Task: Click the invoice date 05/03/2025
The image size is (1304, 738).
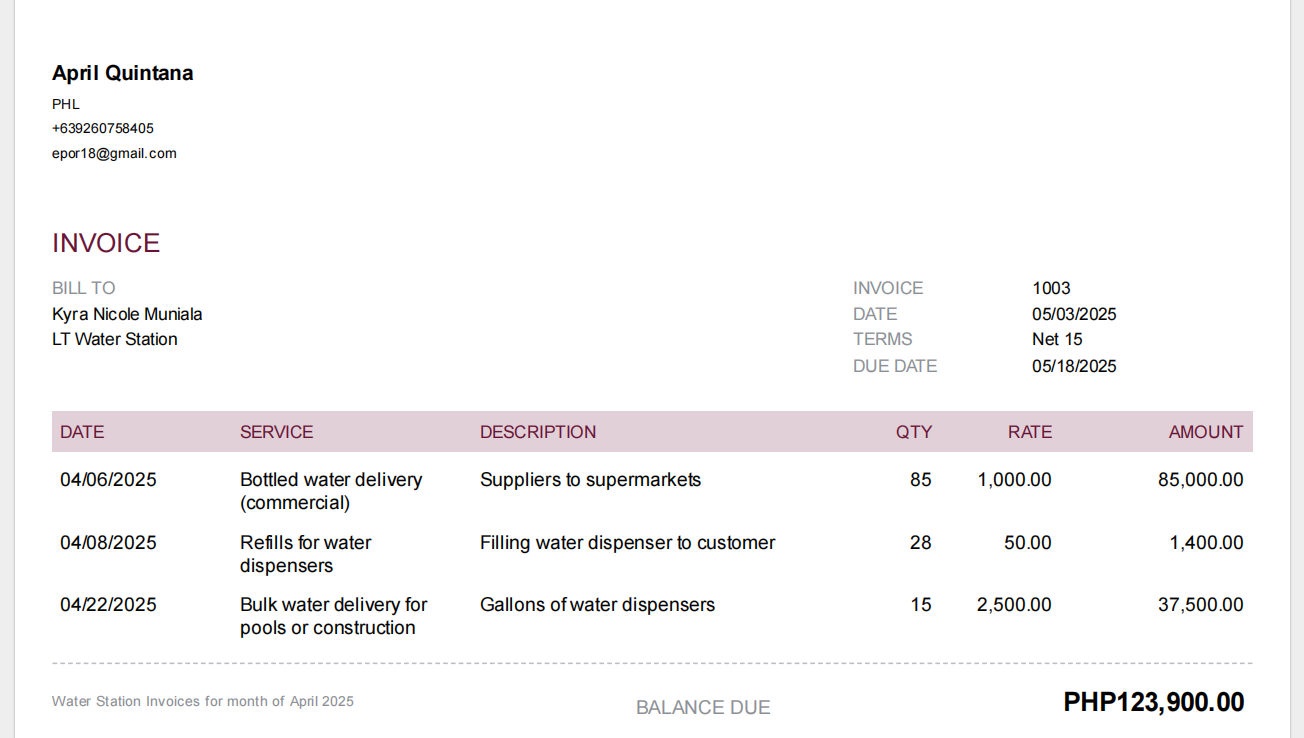Action: click(1074, 314)
